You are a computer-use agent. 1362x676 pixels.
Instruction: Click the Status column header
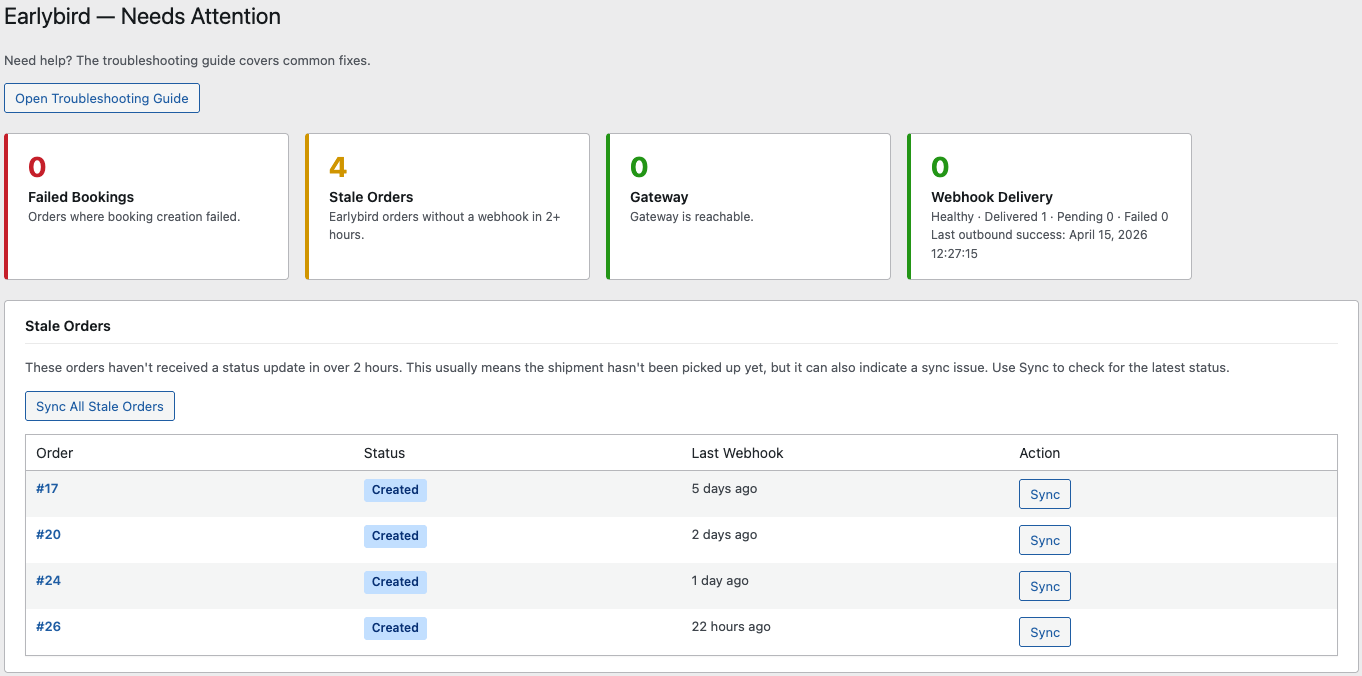[384, 453]
